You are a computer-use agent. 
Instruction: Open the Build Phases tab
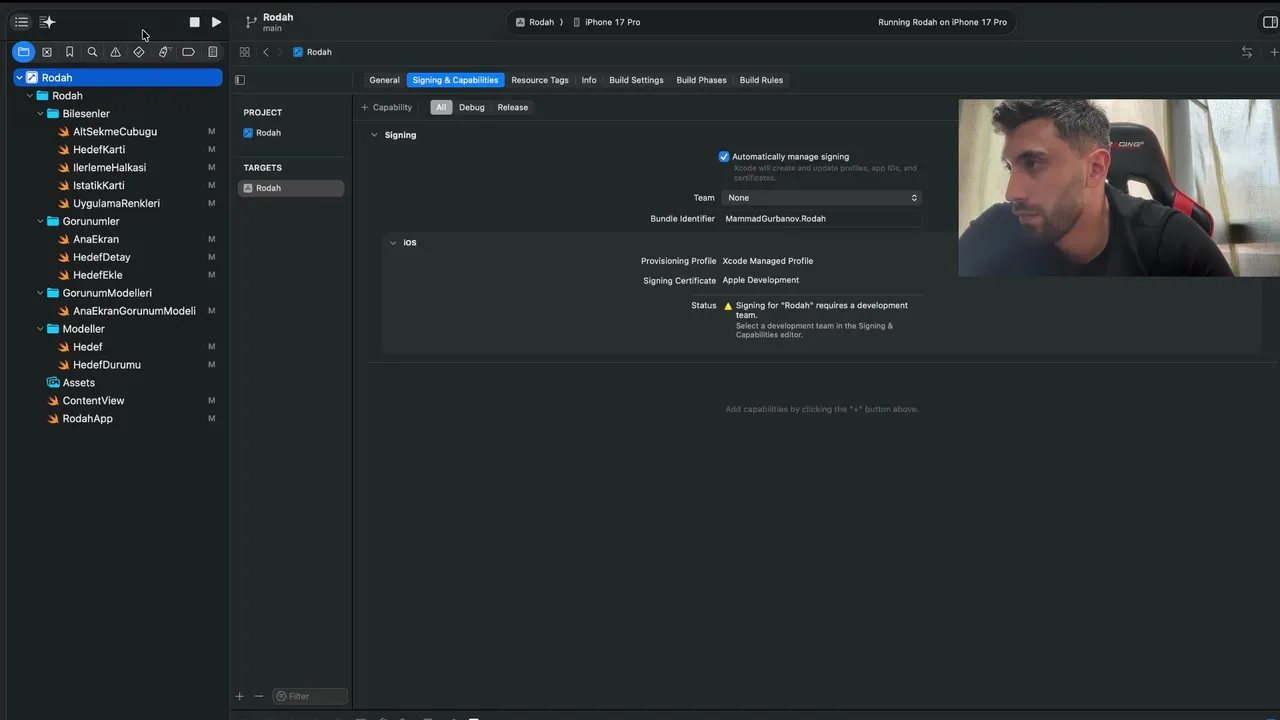701,80
